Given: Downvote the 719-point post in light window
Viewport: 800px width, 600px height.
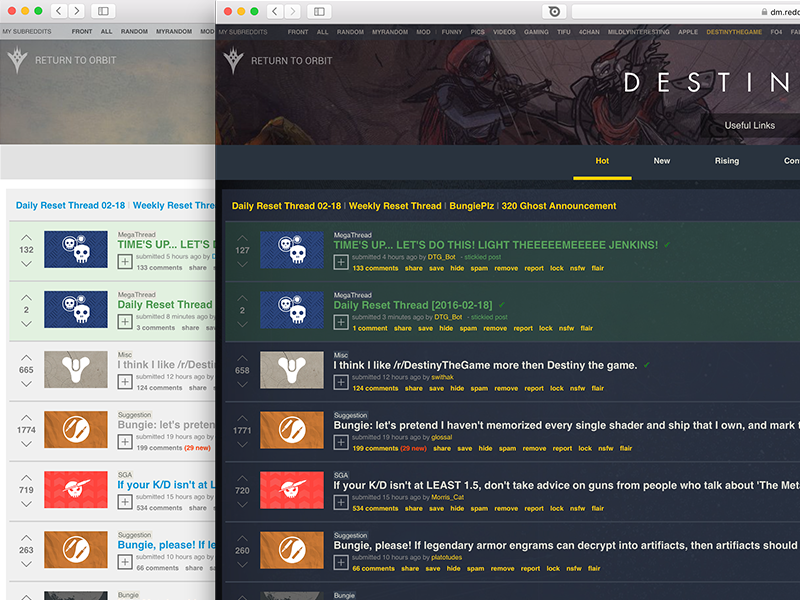Looking at the screenshot, I should click(x=27, y=504).
